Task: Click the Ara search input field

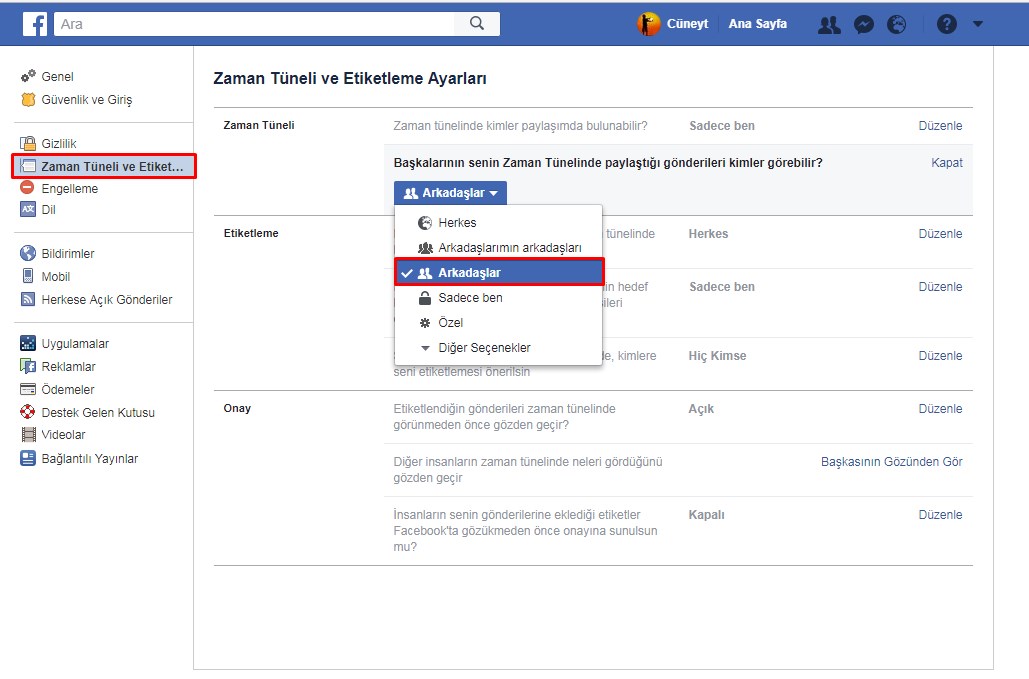Action: click(255, 24)
